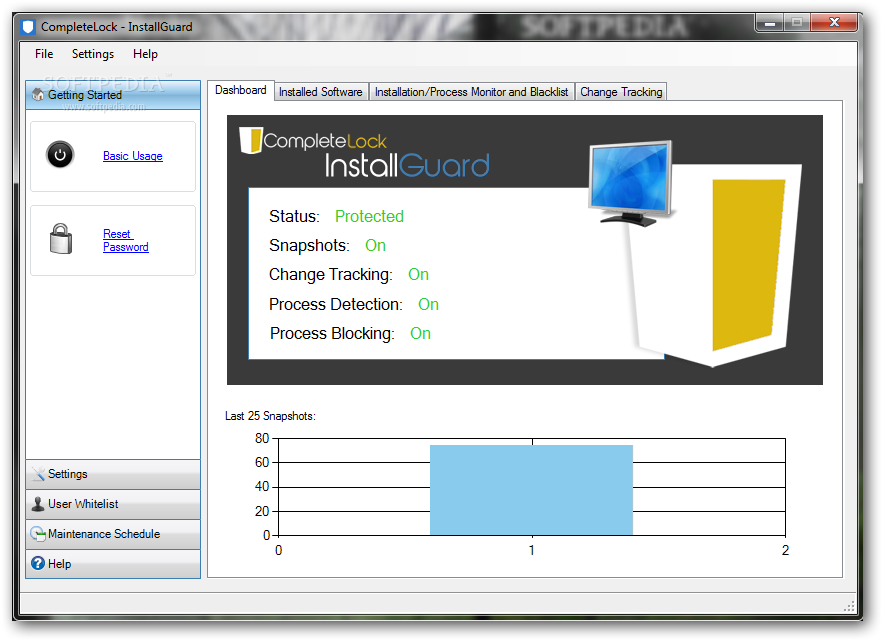
Task: Click the Change Tracking On value
Action: click(418, 275)
